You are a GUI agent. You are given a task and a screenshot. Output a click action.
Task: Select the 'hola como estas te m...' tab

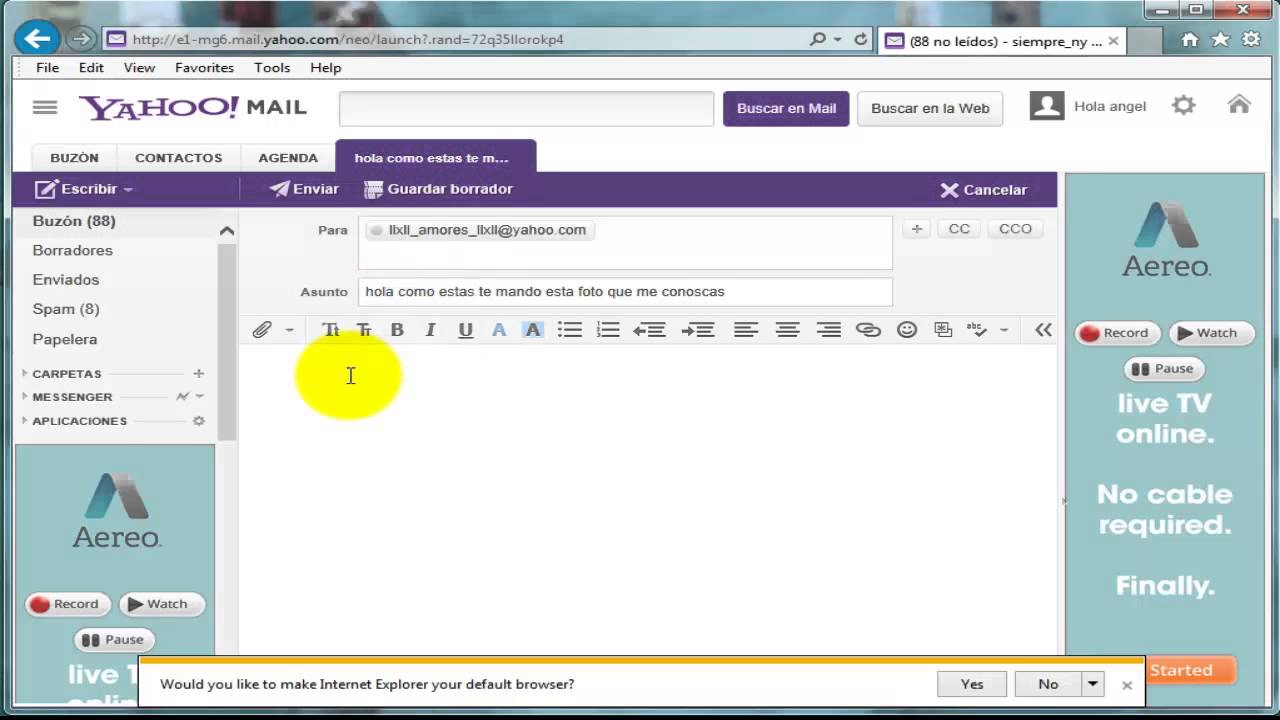pyautogui.click(x=436, y=157)
